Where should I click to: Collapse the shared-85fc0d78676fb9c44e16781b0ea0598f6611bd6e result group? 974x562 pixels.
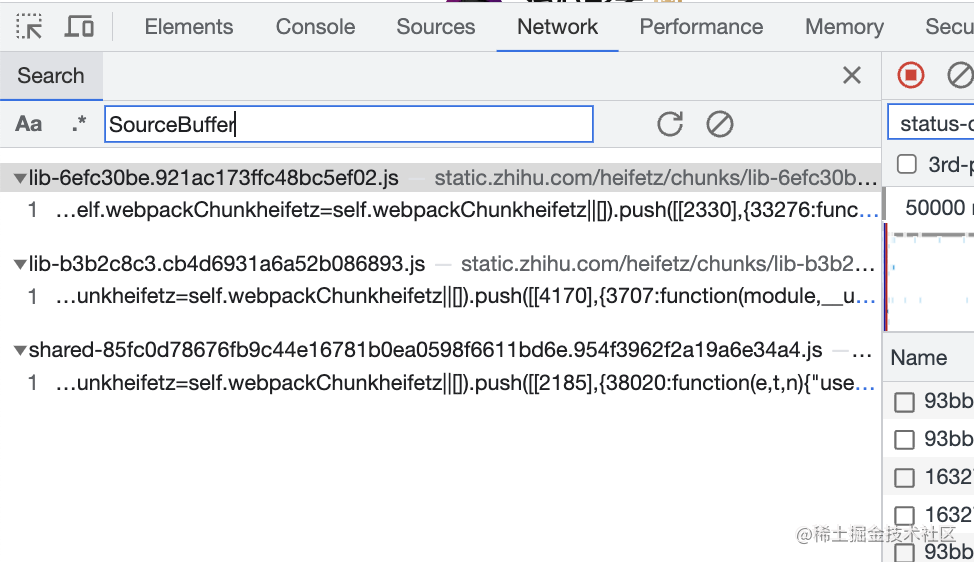pos(20,351)
